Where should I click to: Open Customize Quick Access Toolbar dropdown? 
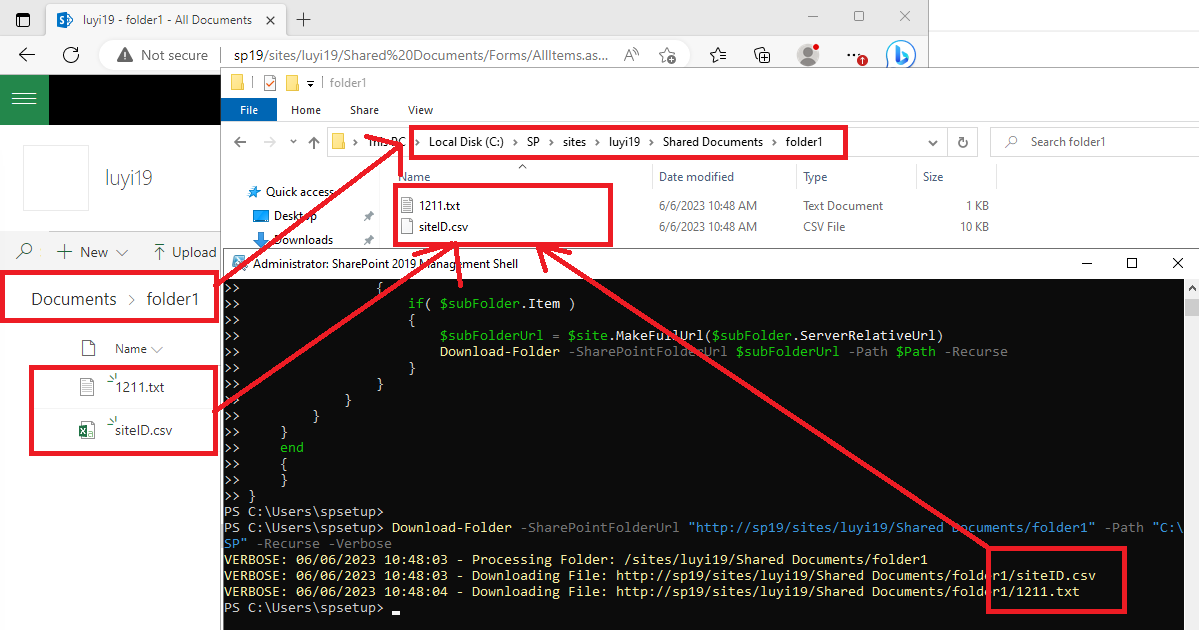[310, 84]
